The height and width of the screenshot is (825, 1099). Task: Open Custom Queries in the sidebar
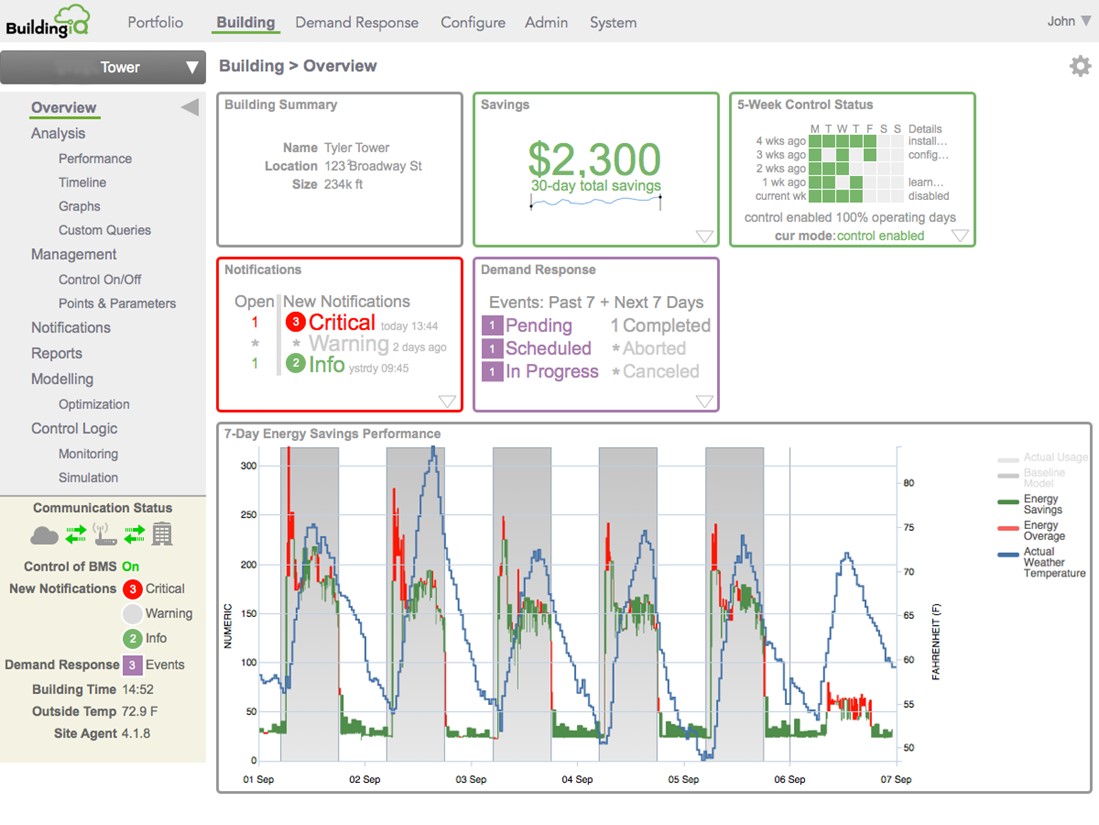pos(104,230)
